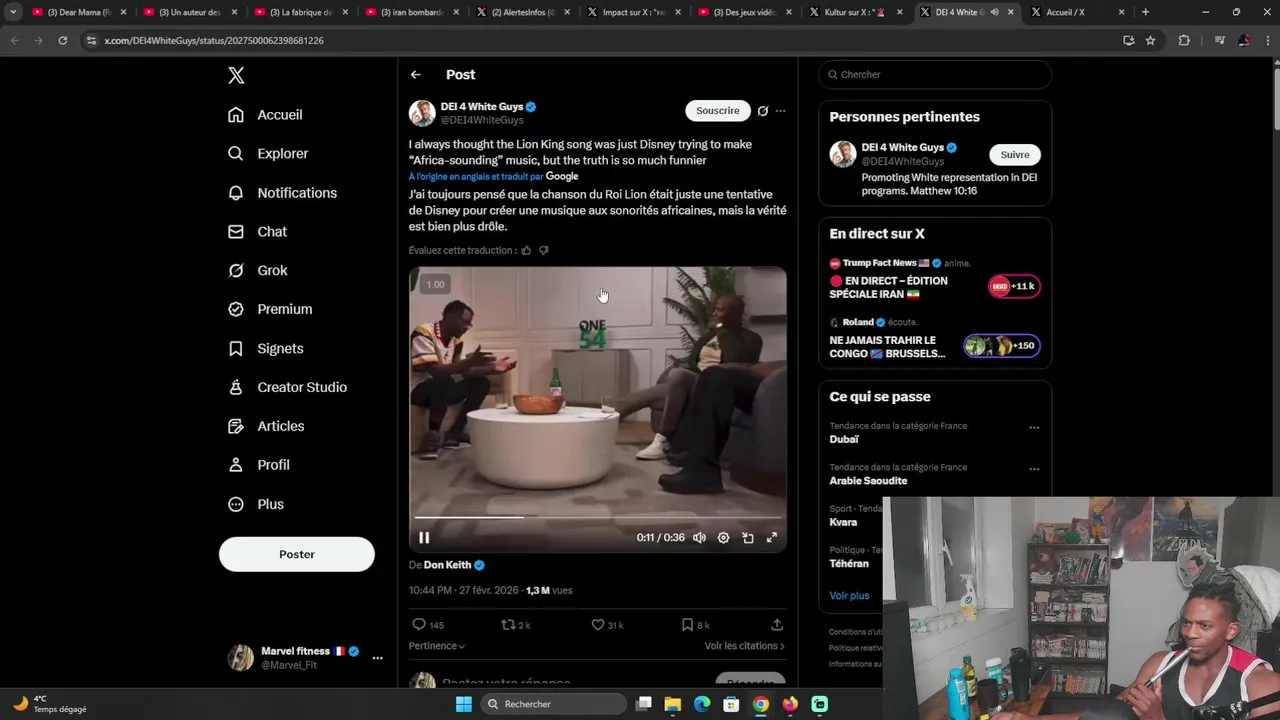The image size is (1280, 720).
Task: Open File Explorer from taskbar
Action: tap(673, 704)
